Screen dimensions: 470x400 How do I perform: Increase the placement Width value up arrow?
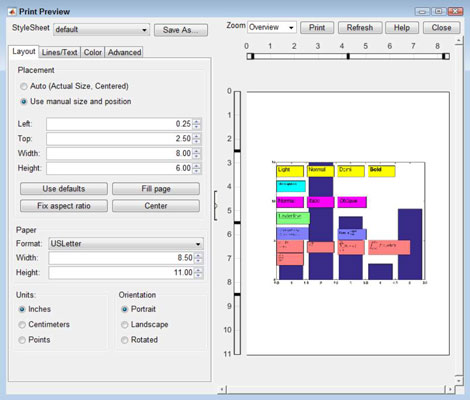point(197,151)
